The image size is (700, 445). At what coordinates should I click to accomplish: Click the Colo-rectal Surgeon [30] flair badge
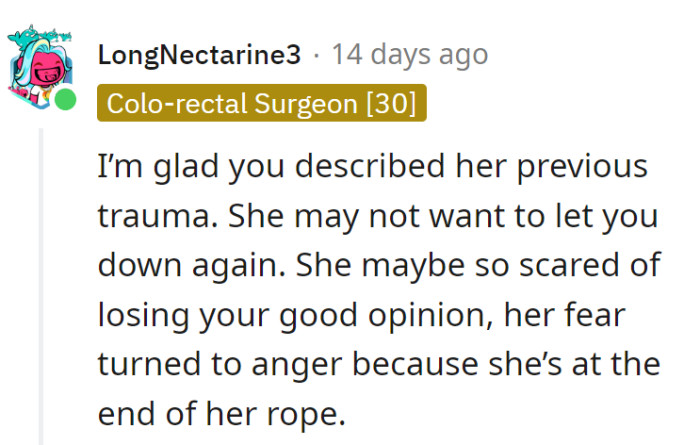tap(262, 104)
